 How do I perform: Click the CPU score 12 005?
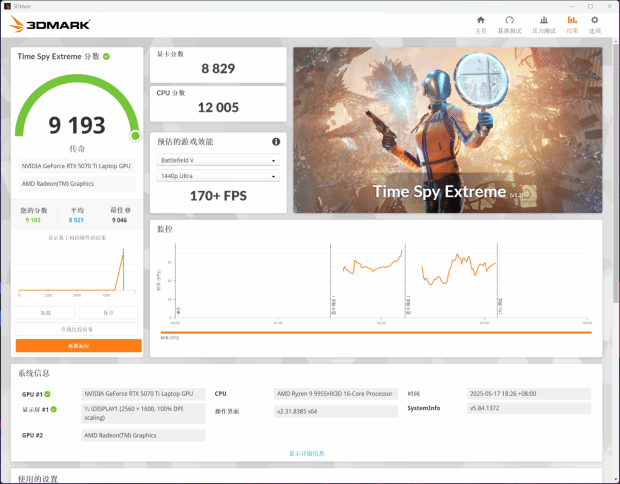218,108
